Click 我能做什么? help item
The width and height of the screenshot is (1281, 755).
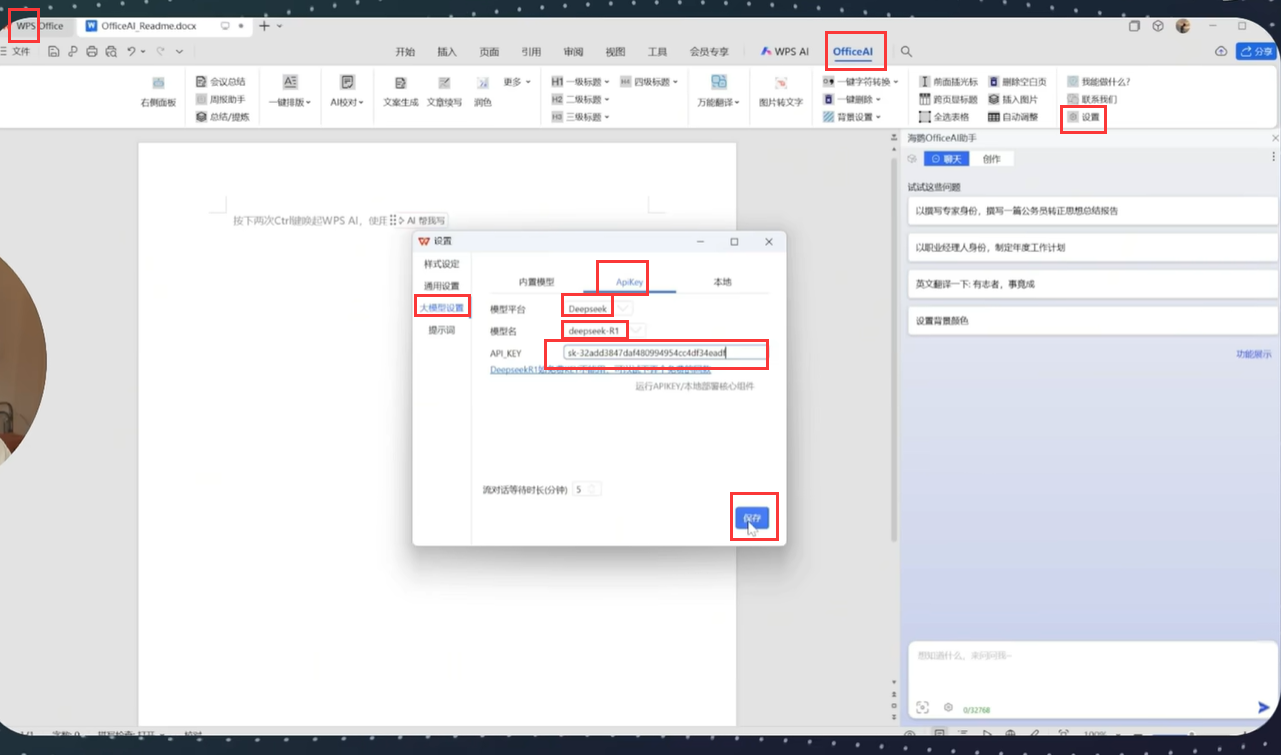[1098, 82]
